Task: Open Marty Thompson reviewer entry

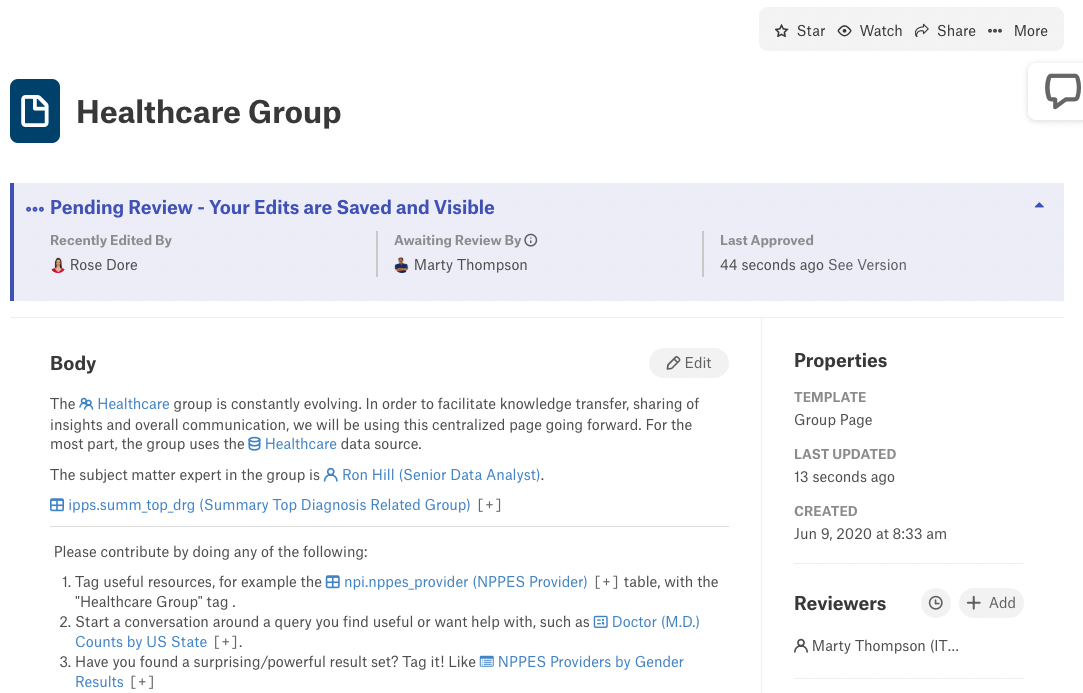Action: point(885,646)
